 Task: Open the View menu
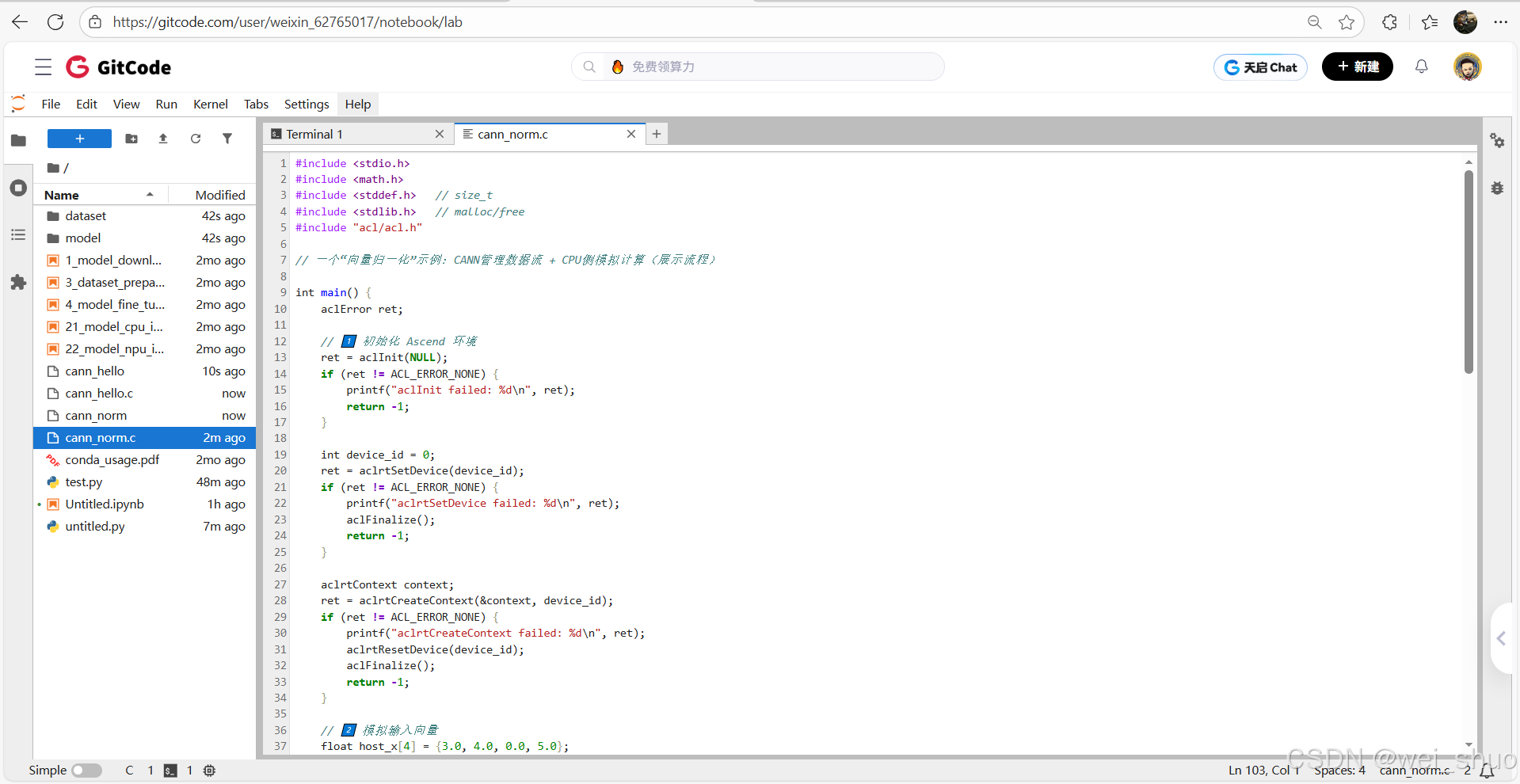click(x=126, y=104)
